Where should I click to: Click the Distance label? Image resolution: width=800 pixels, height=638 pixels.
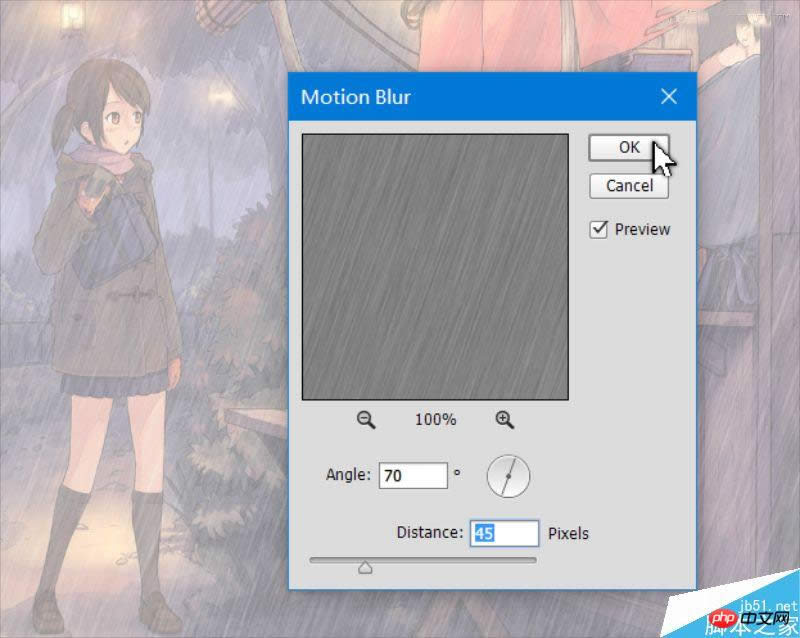(429, 533)
